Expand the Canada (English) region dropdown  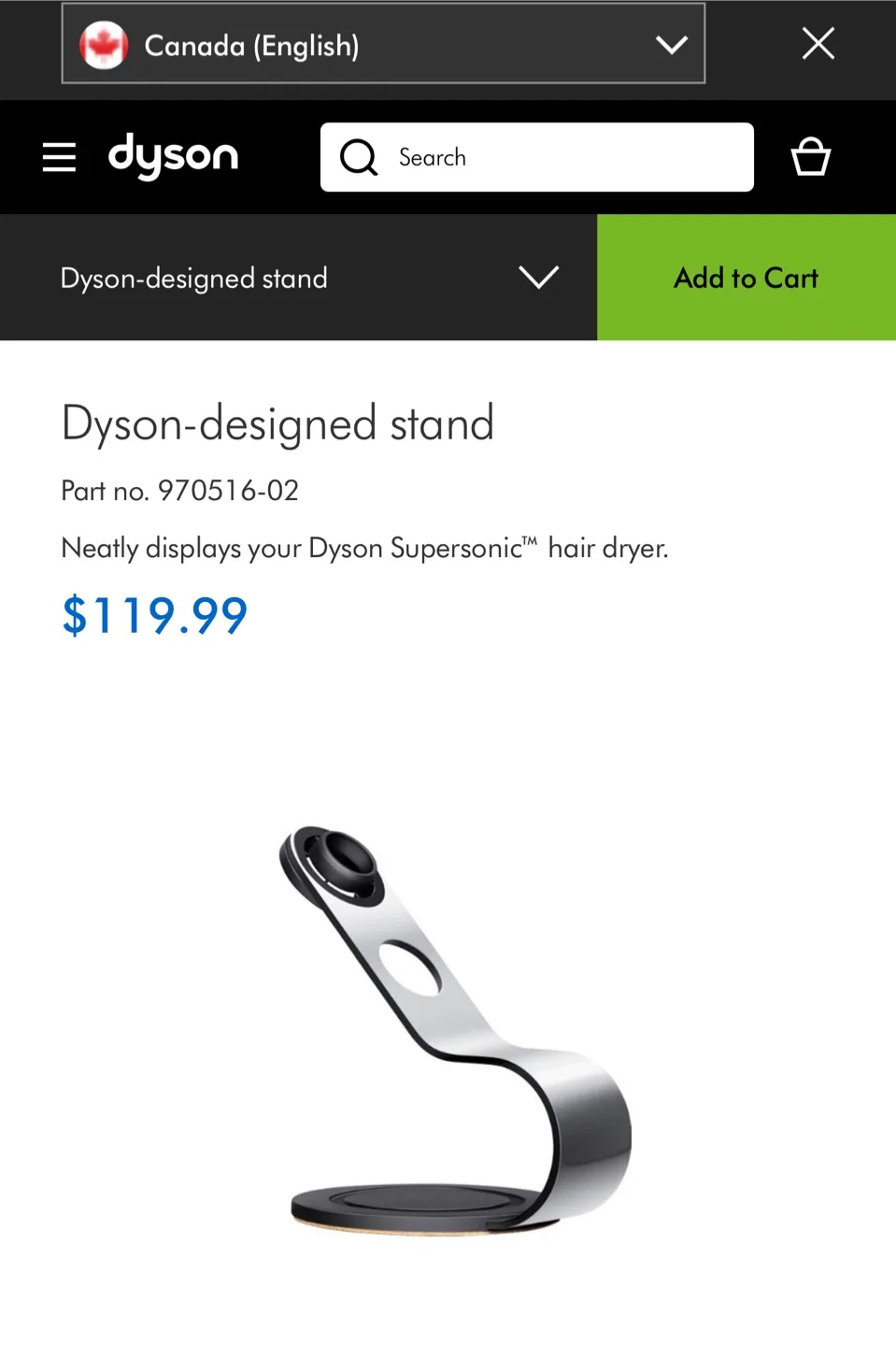pos(383,44)
